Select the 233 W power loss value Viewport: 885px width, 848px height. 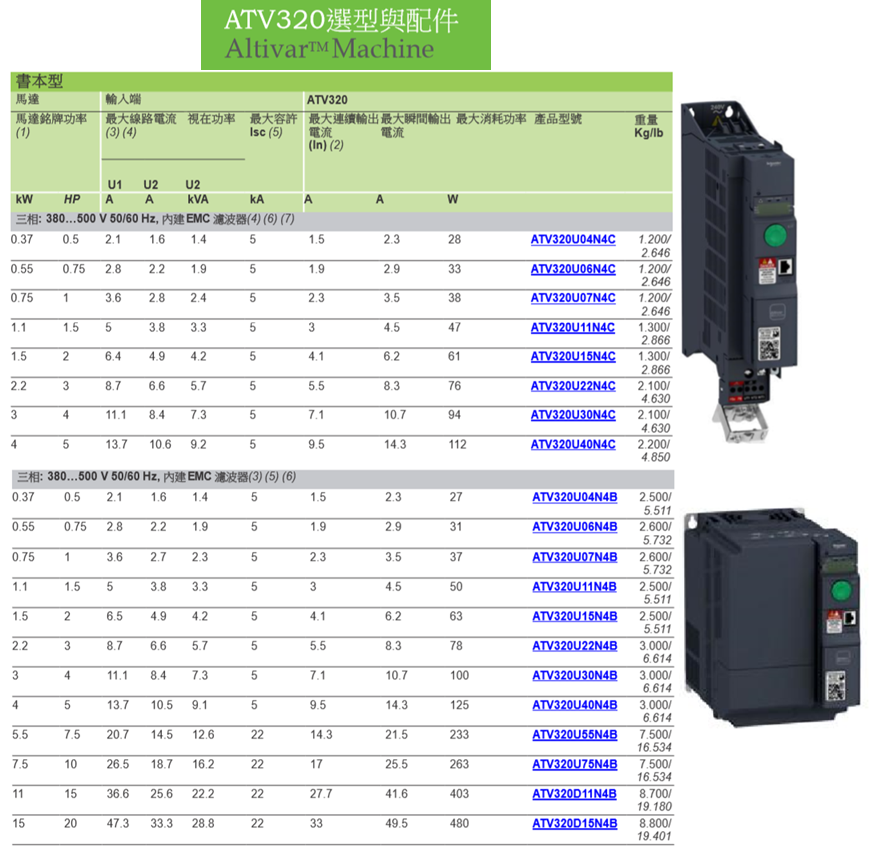(459, 735)
